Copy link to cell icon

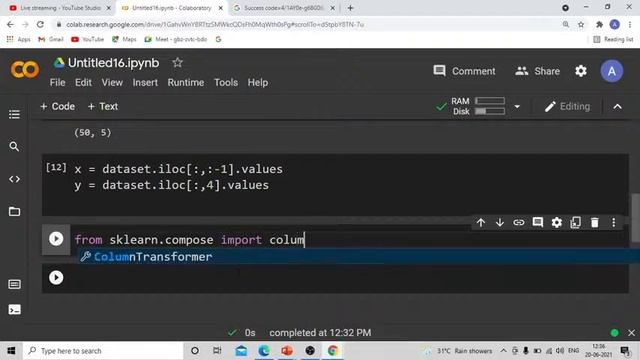coord(519,222)
